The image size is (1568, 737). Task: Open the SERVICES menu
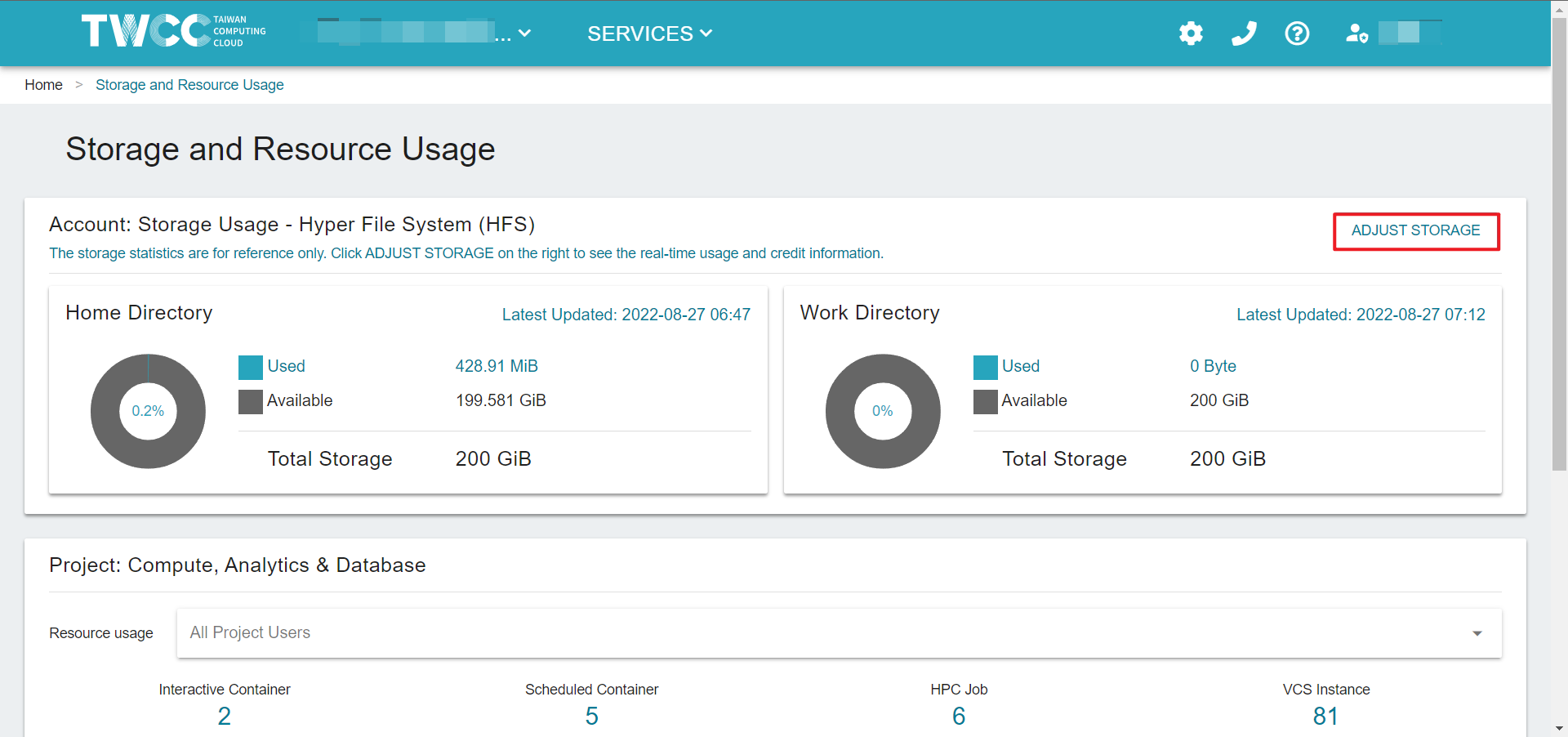pos(650,33)
